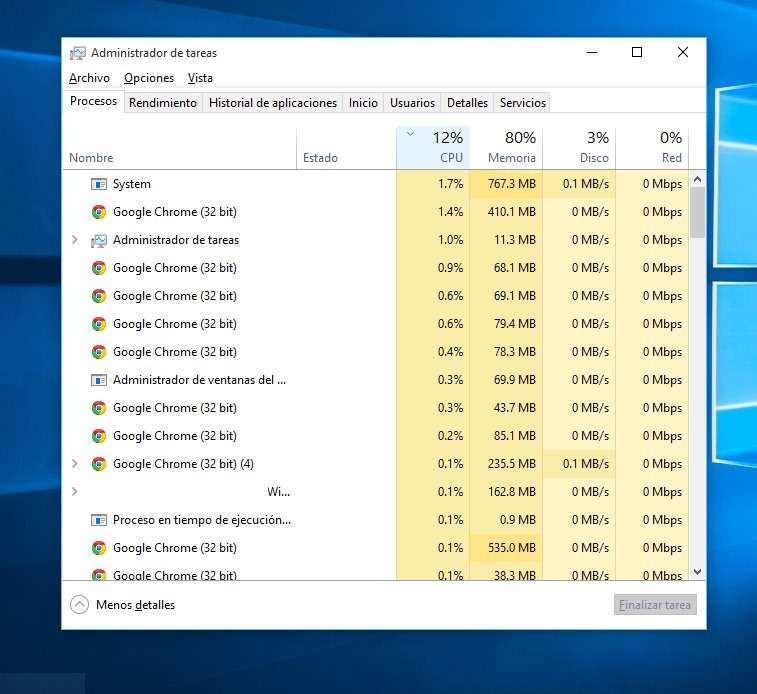The width and height of the screenshot is (757, 694).
Task: Click the process list scrollbar thumb
Action: (x=697, y=213)
